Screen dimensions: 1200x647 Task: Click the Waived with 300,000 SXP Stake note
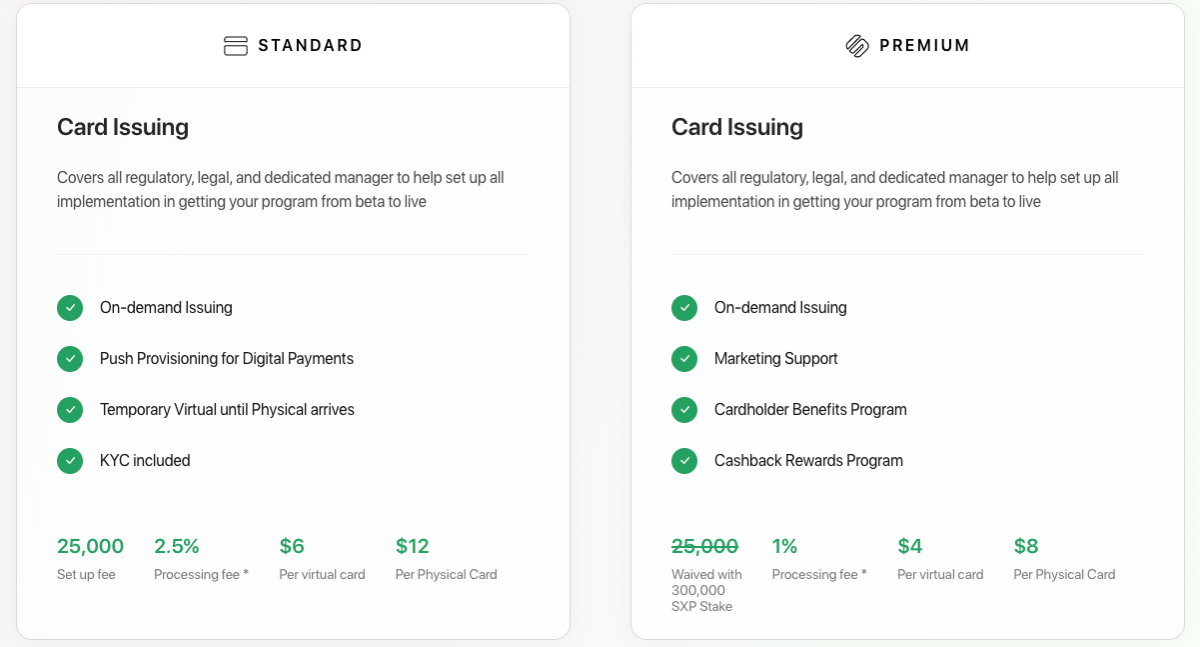(x=707, y=590)
